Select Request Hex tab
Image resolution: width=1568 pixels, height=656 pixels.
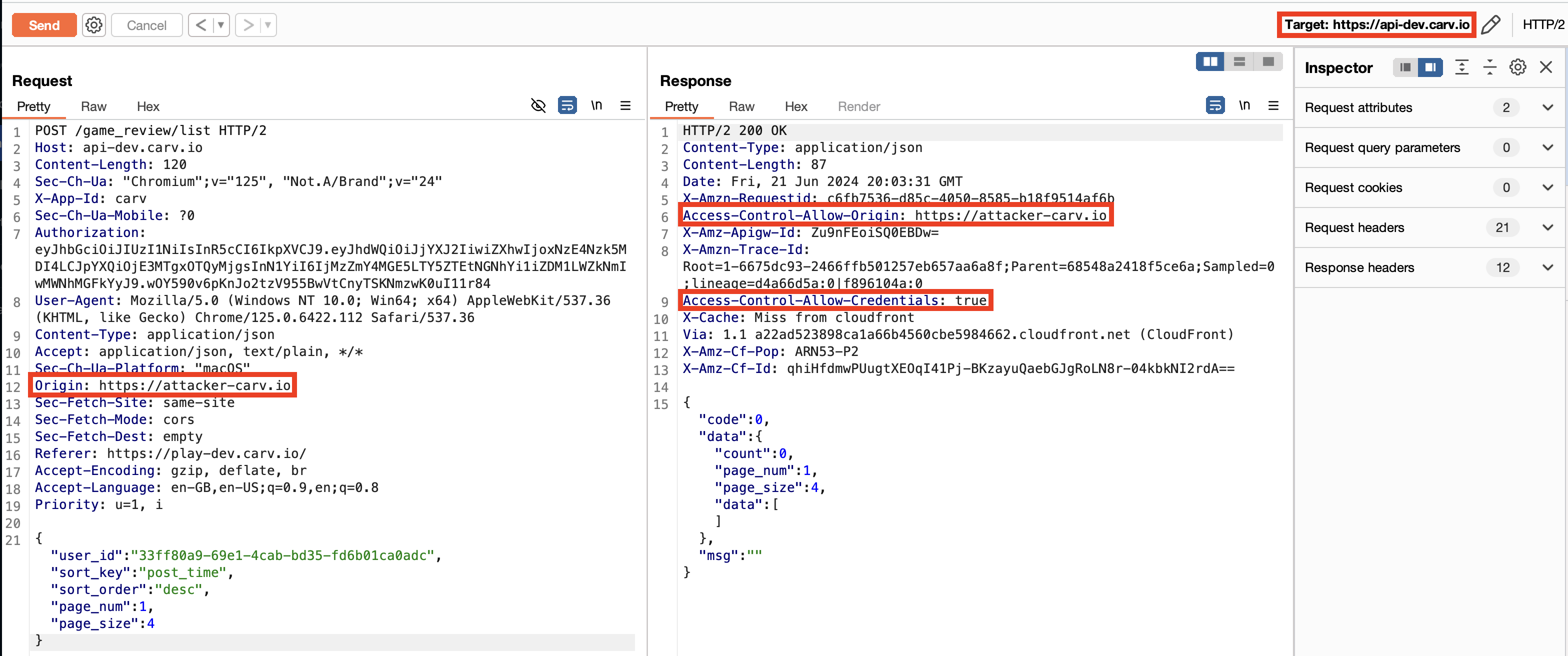point(148,106)
